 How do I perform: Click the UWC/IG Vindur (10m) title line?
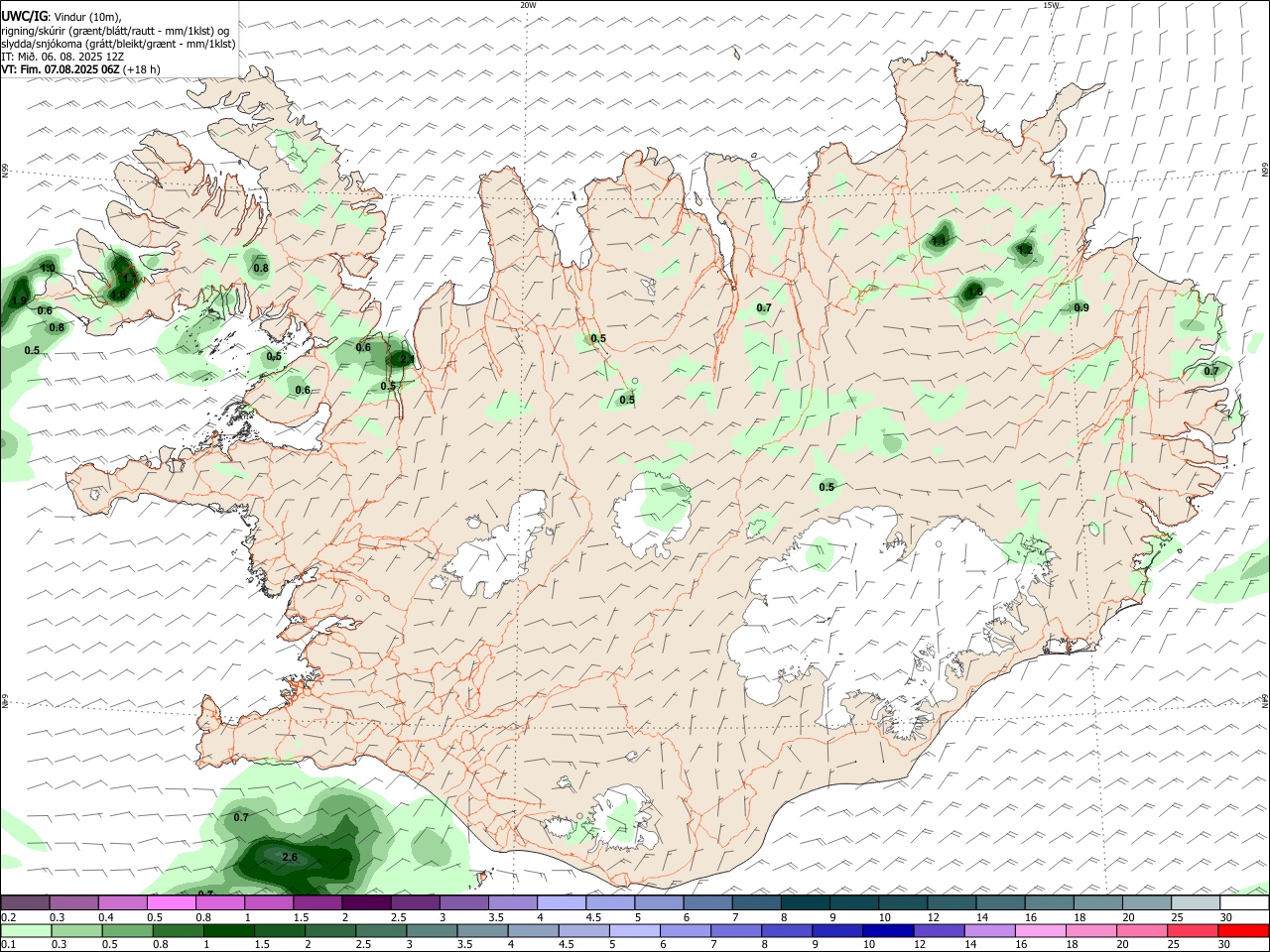coord(62,16)
